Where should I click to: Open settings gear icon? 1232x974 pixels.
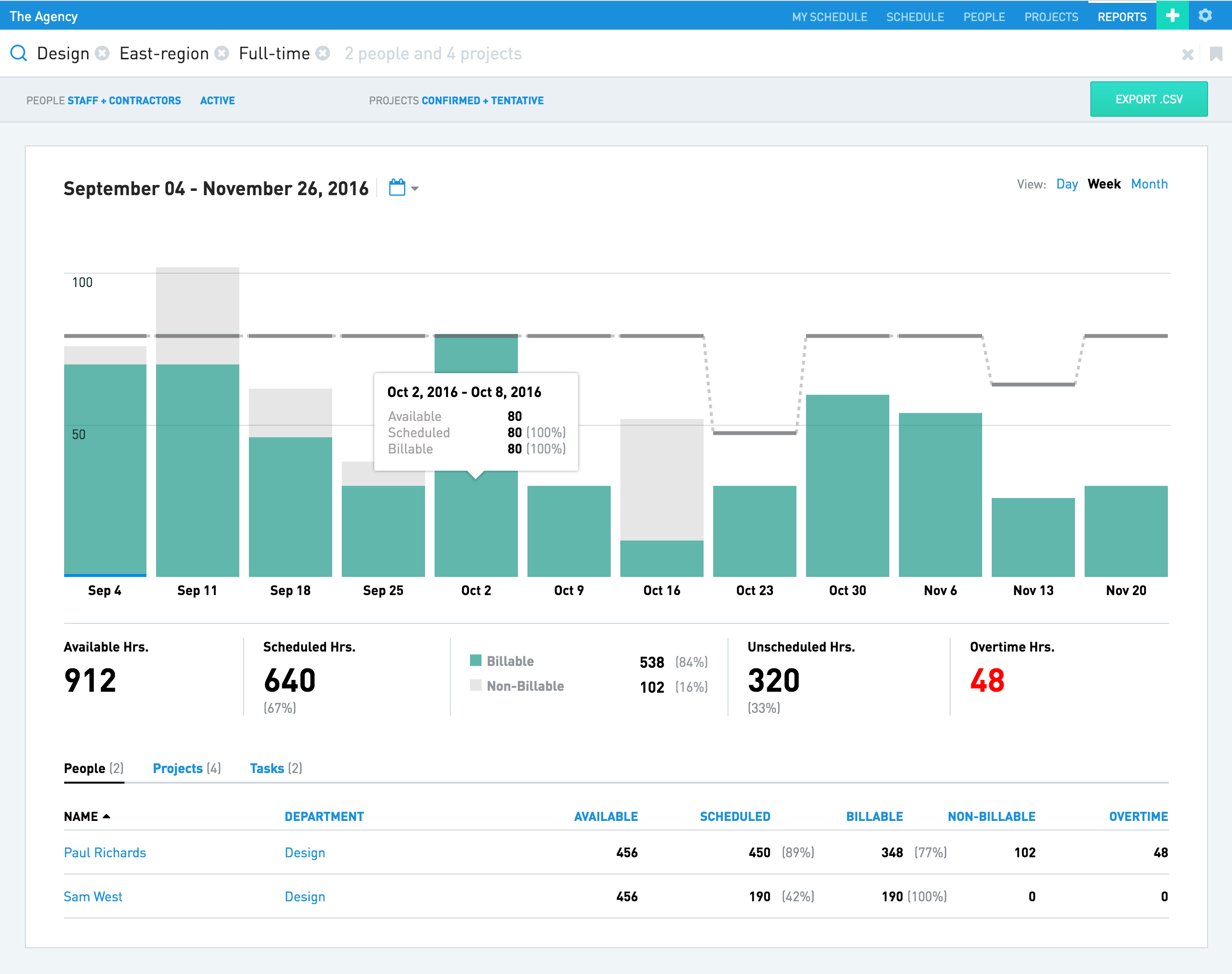[1205, 15]
